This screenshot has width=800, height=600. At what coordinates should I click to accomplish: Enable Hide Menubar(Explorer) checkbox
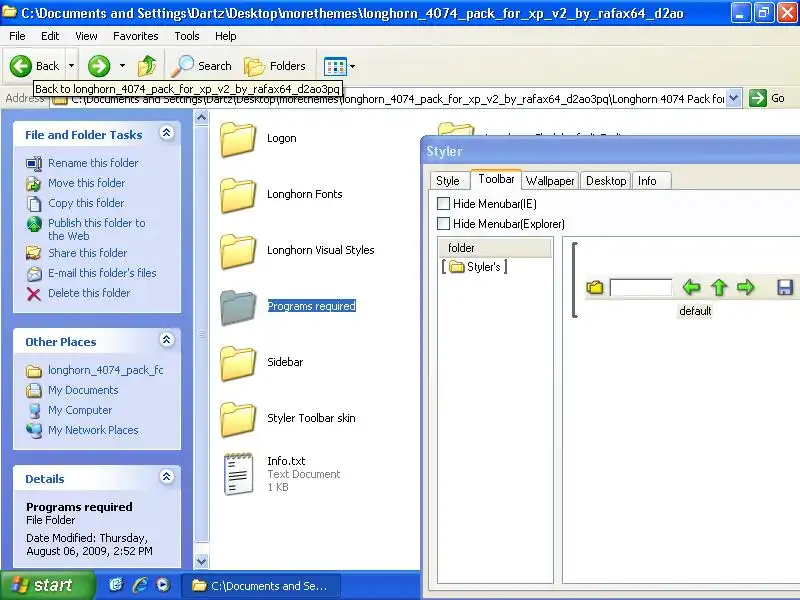pos(443,223)
